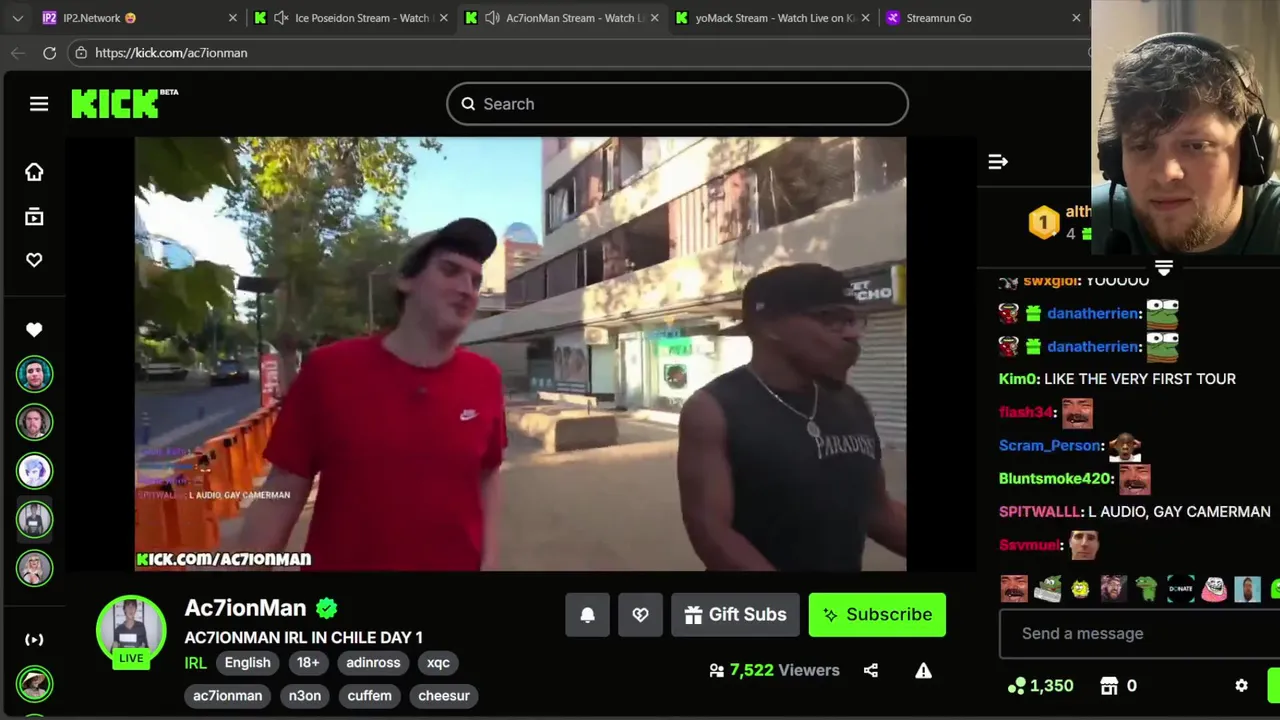
Task: Click the 18+ tag
Action: 308,663
